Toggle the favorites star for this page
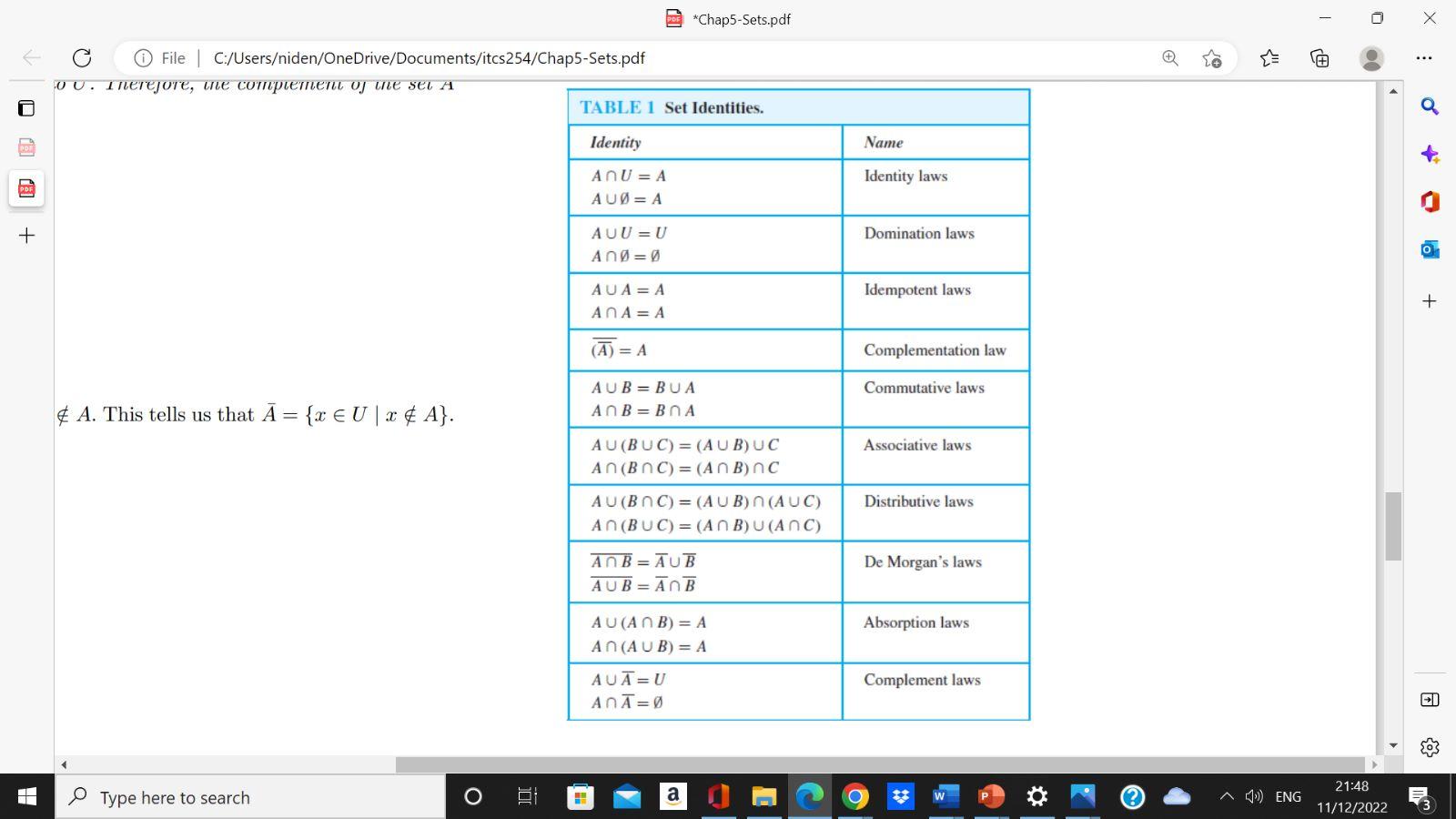 coord(1211,57)
